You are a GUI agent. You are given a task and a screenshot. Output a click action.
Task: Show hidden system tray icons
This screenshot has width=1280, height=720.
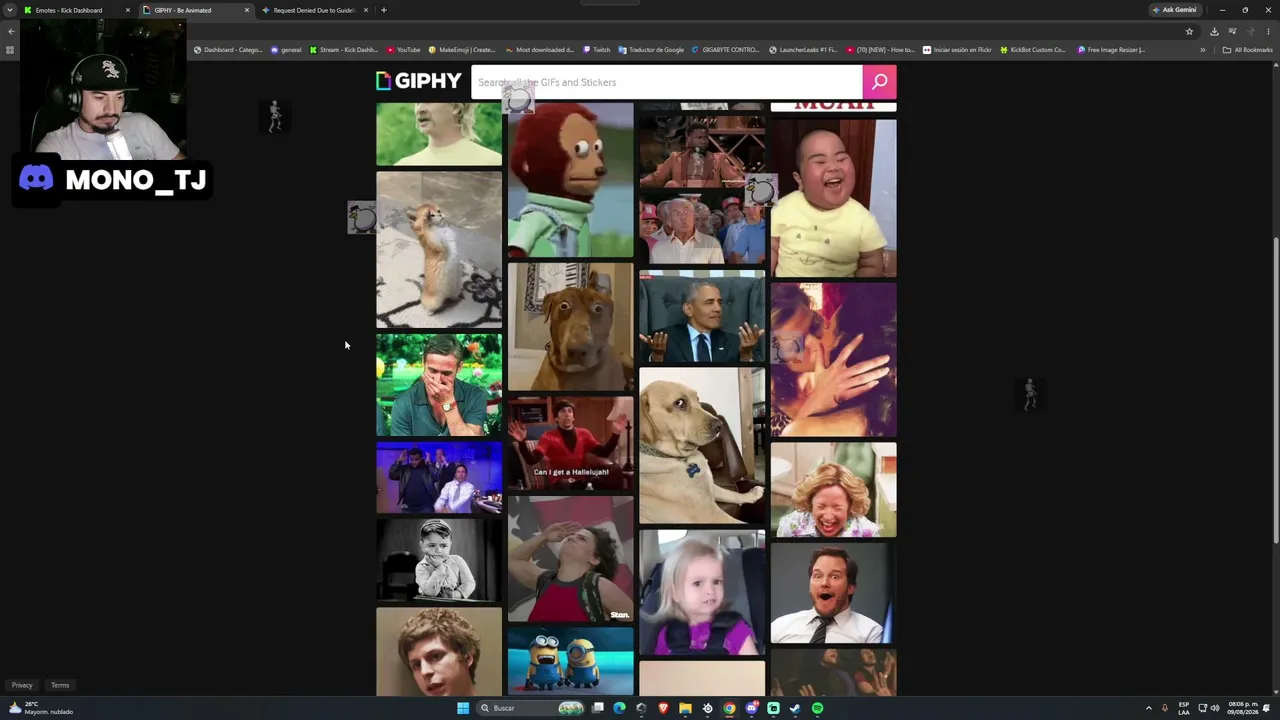pos(1148,708)
